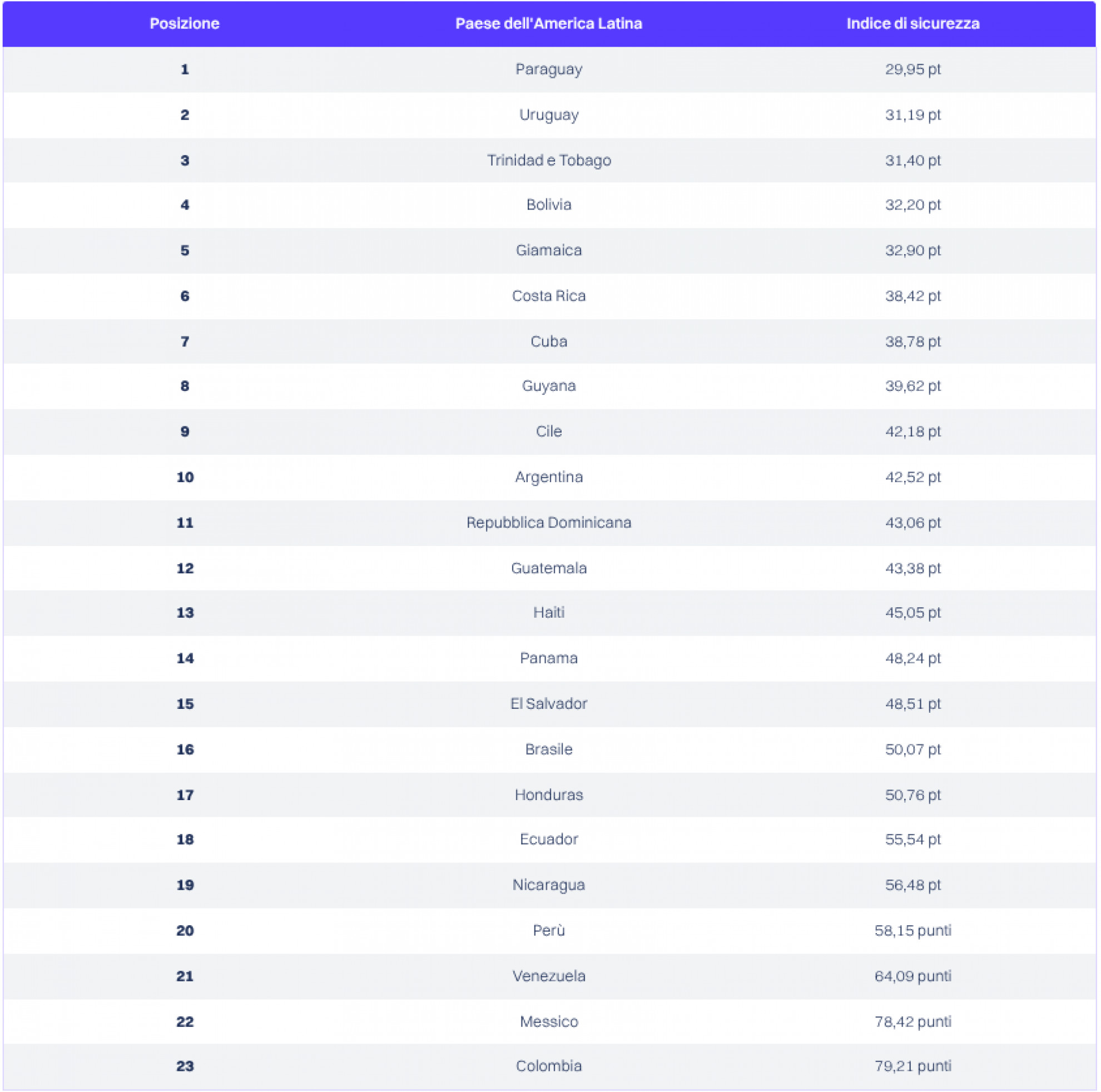
Task: Click the Costa Rica row name
Action: (x=548, y=296)
